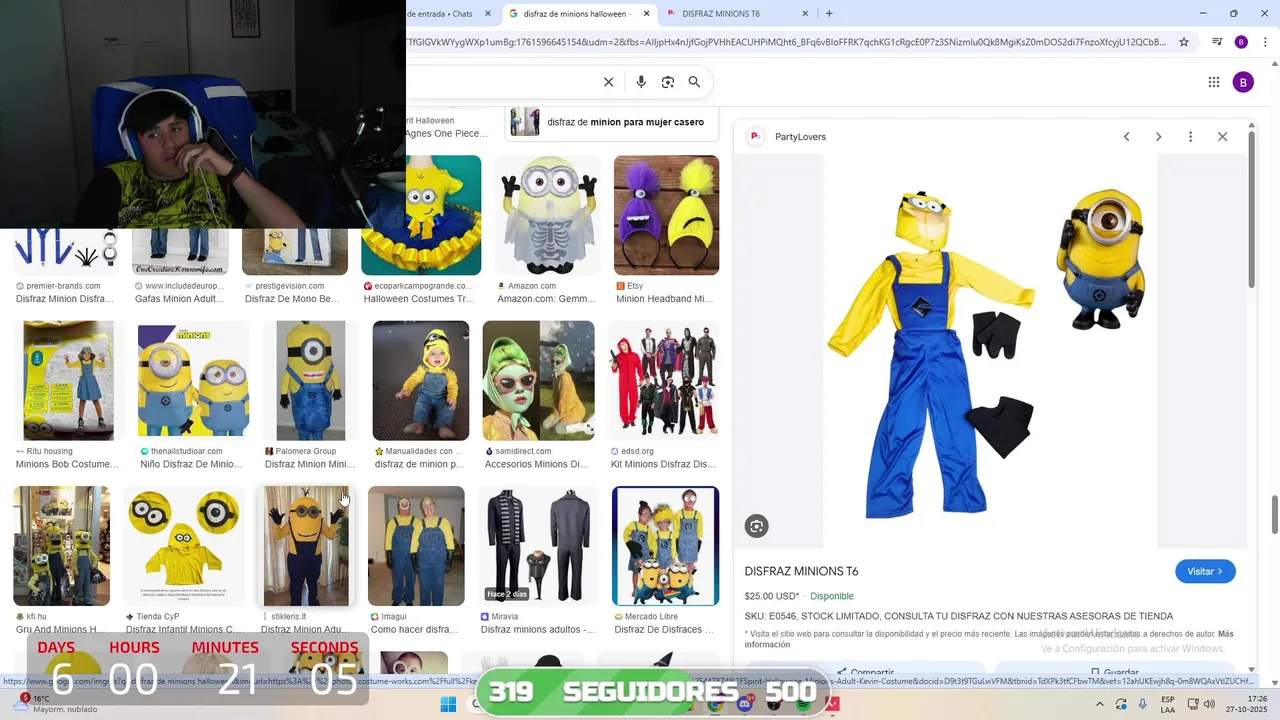This screenshot has width=1280, height=720.
Task: Open Manualidades baby minion costume thumbnail
Action: point(421,380)
